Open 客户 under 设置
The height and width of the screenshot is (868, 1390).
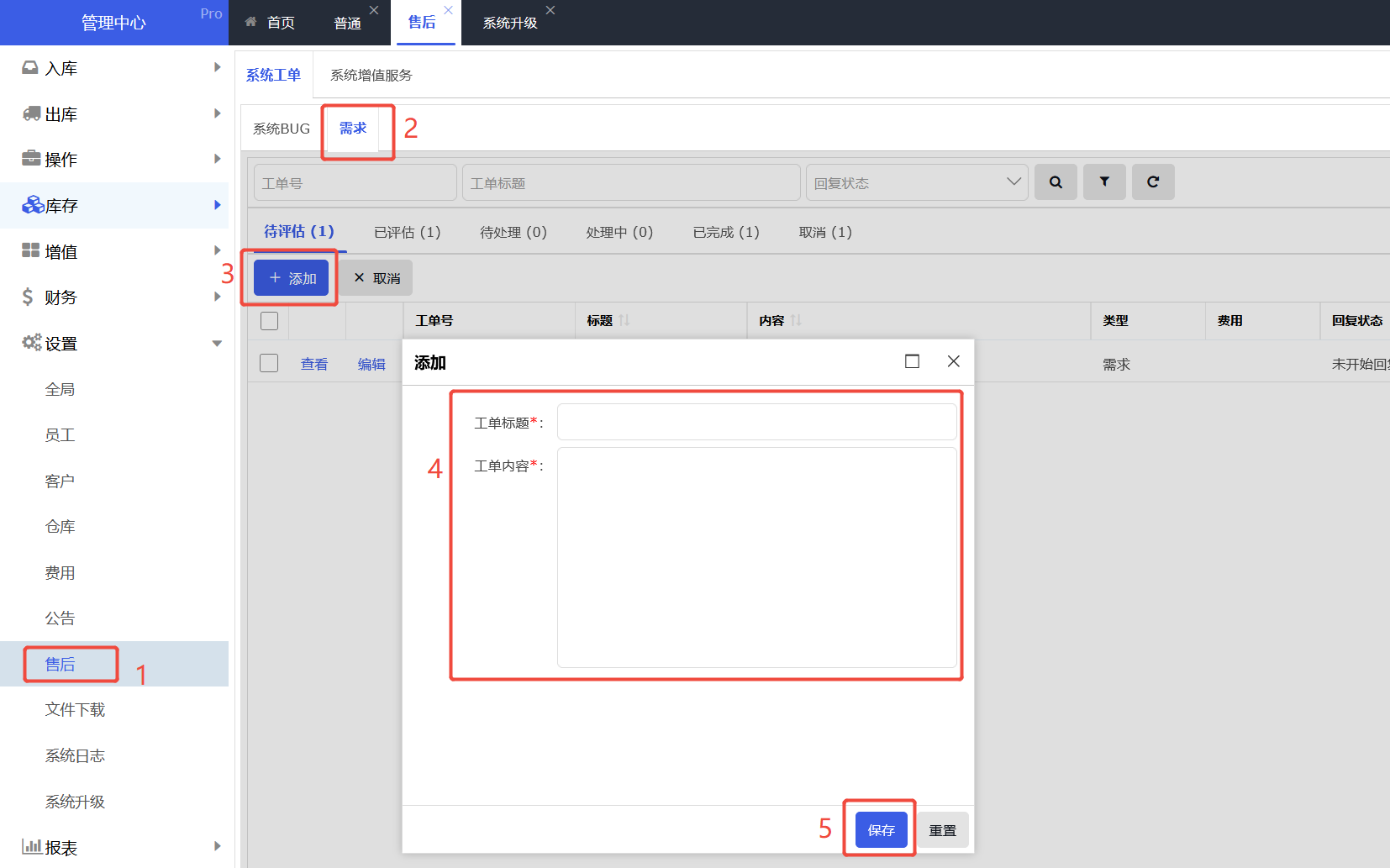tap(60, 481)
